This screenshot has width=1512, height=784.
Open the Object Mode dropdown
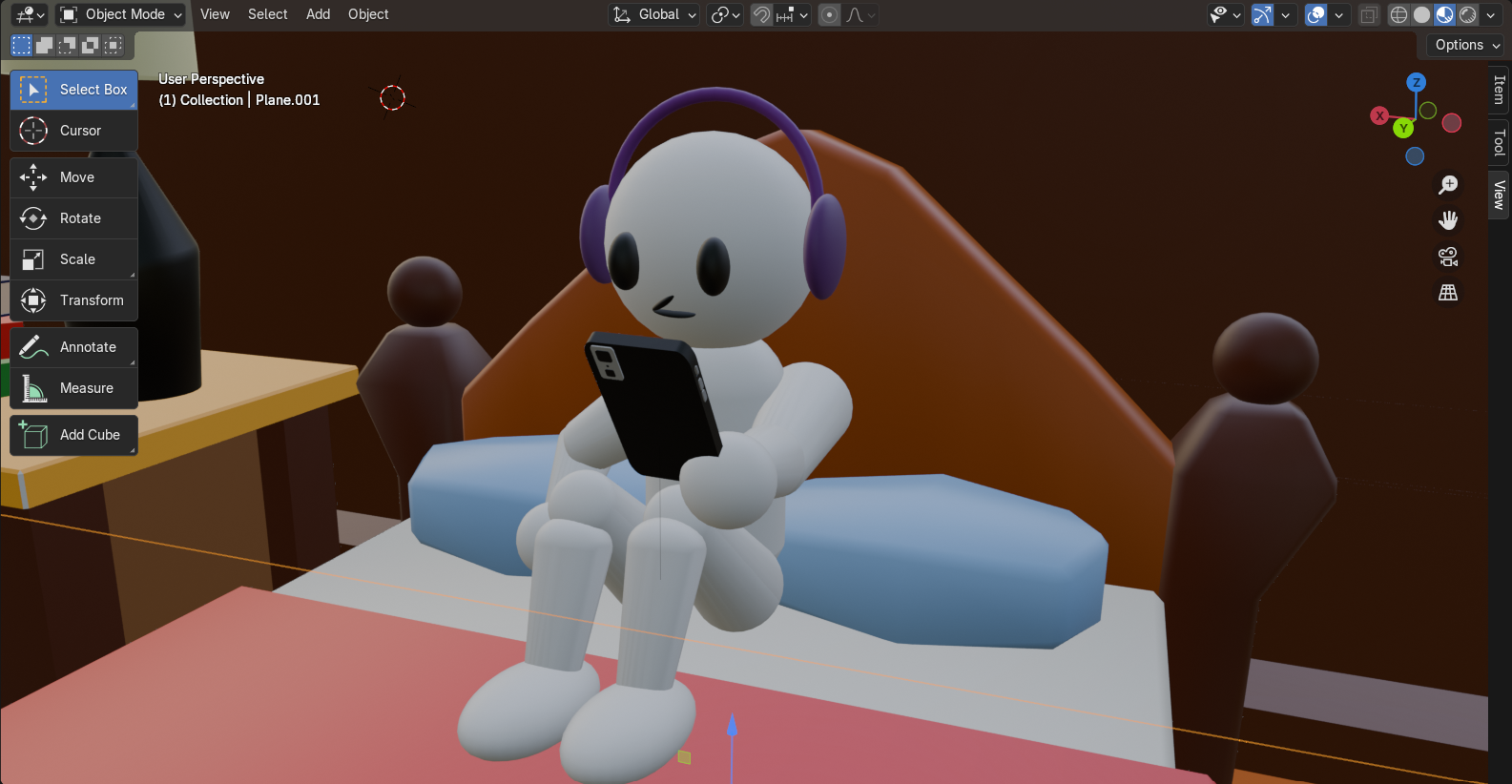pyautogui.click(x=120, y=14)
